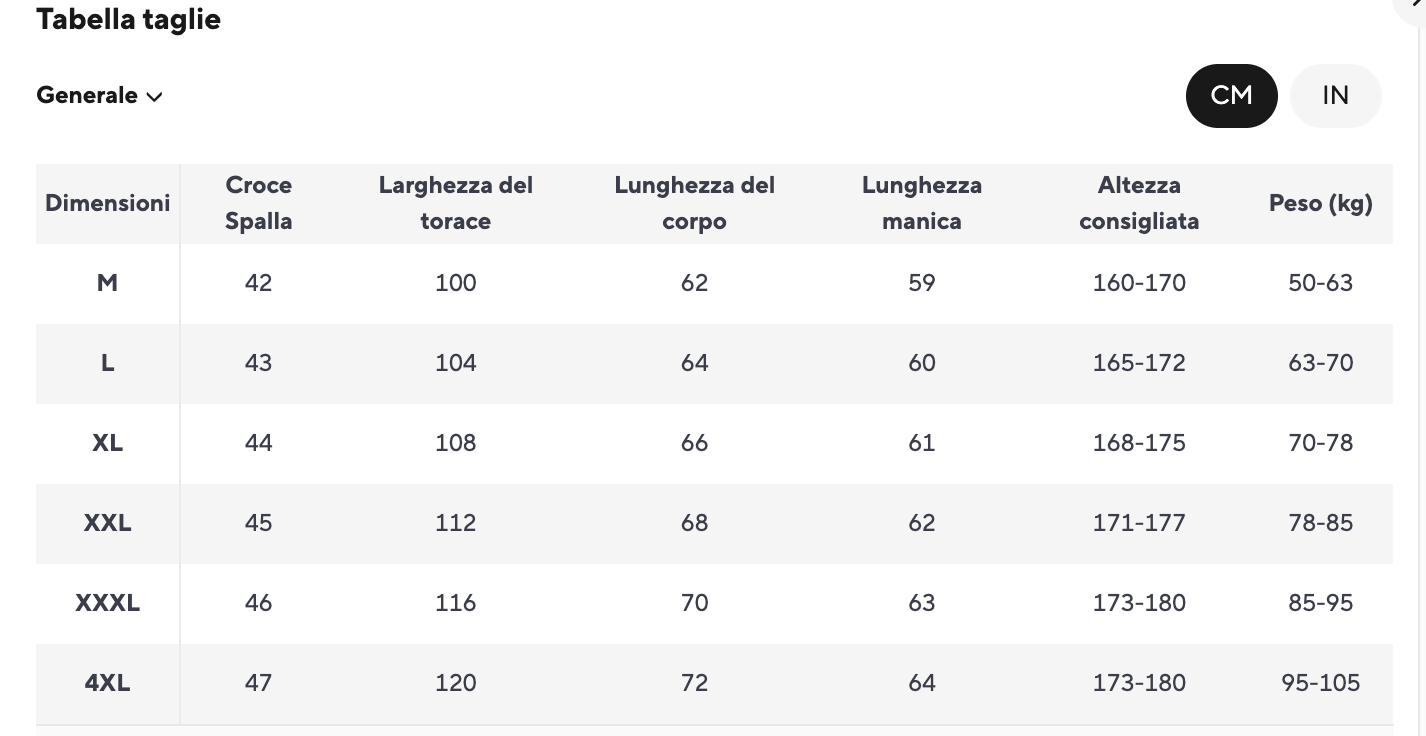Viewport: 1426px width, 736px height.
Task: Select the Larghezza del torace header
Action: 455,203
